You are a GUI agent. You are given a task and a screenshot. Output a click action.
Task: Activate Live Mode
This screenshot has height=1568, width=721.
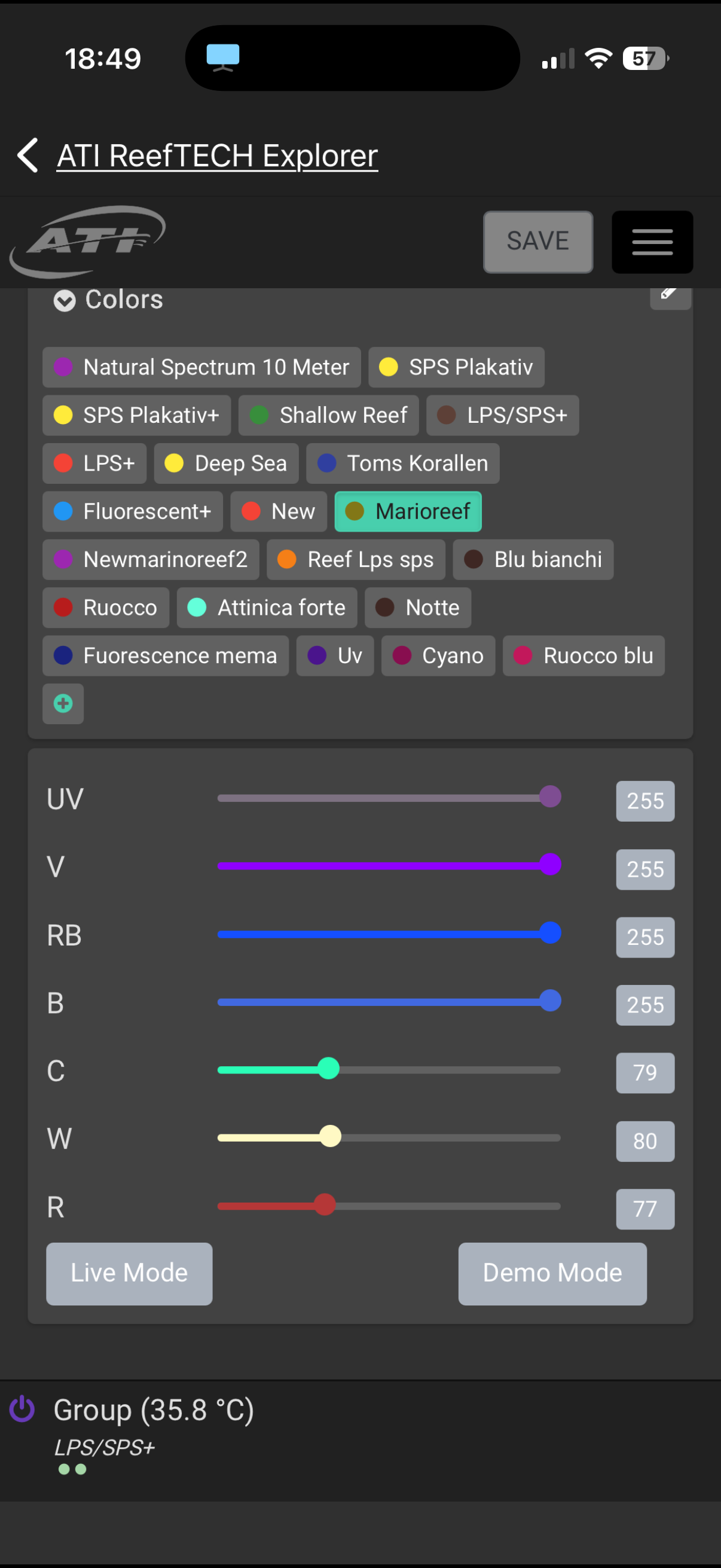(x=129, y=1273)
